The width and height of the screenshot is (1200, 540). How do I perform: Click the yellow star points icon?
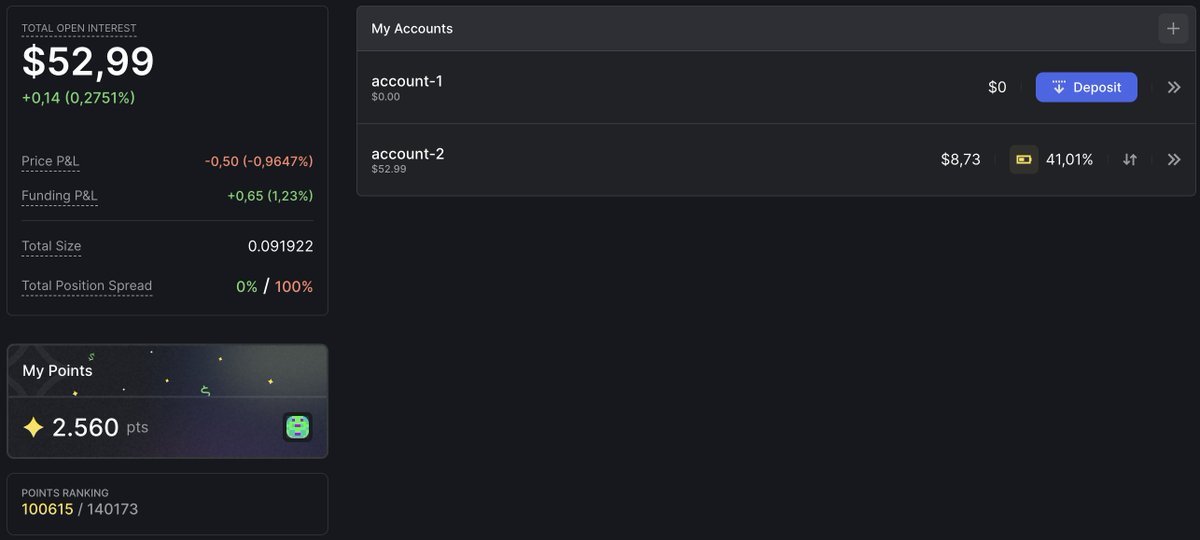pos(33,427)
